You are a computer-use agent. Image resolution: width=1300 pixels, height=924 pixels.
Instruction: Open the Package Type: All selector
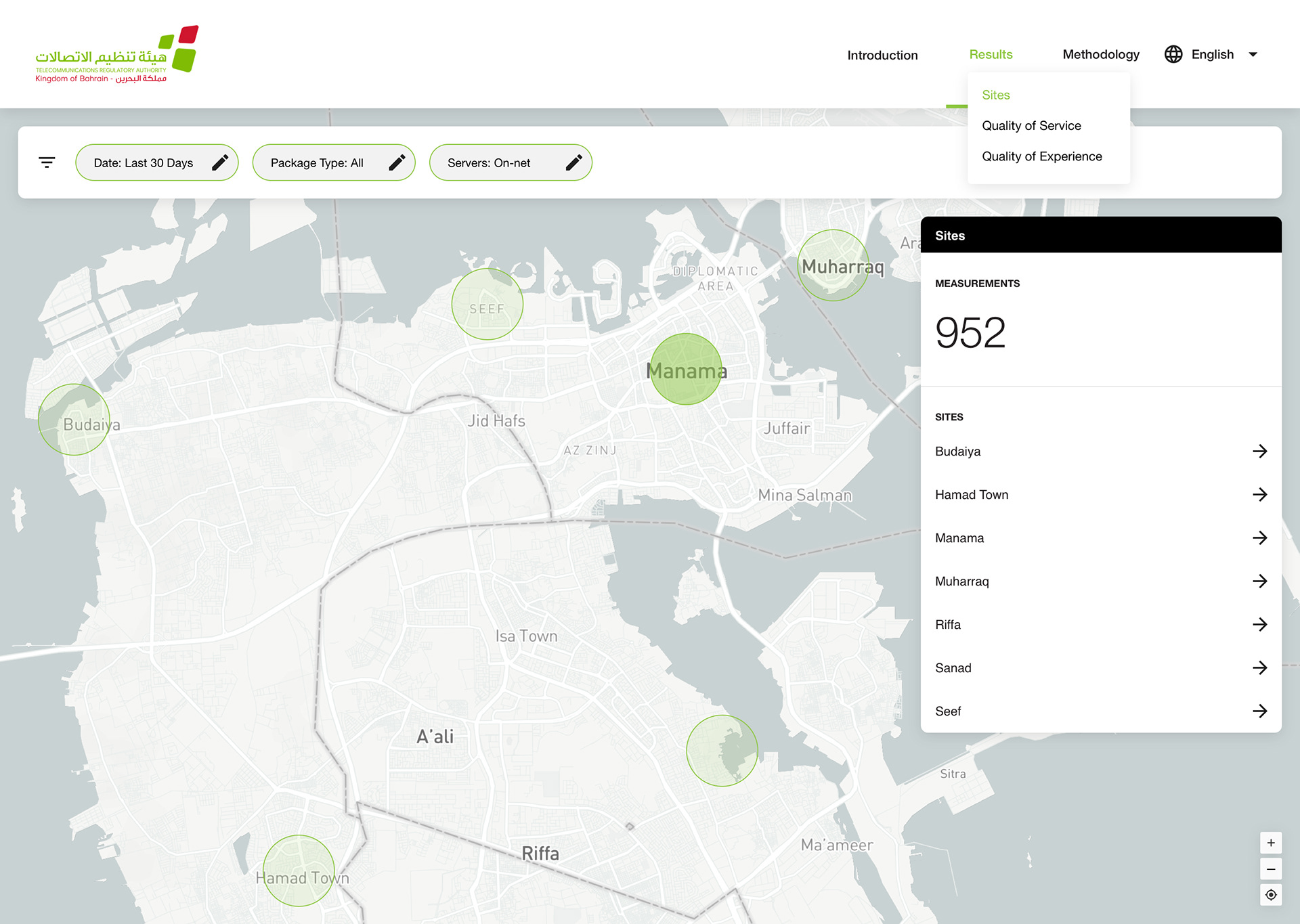317,163
